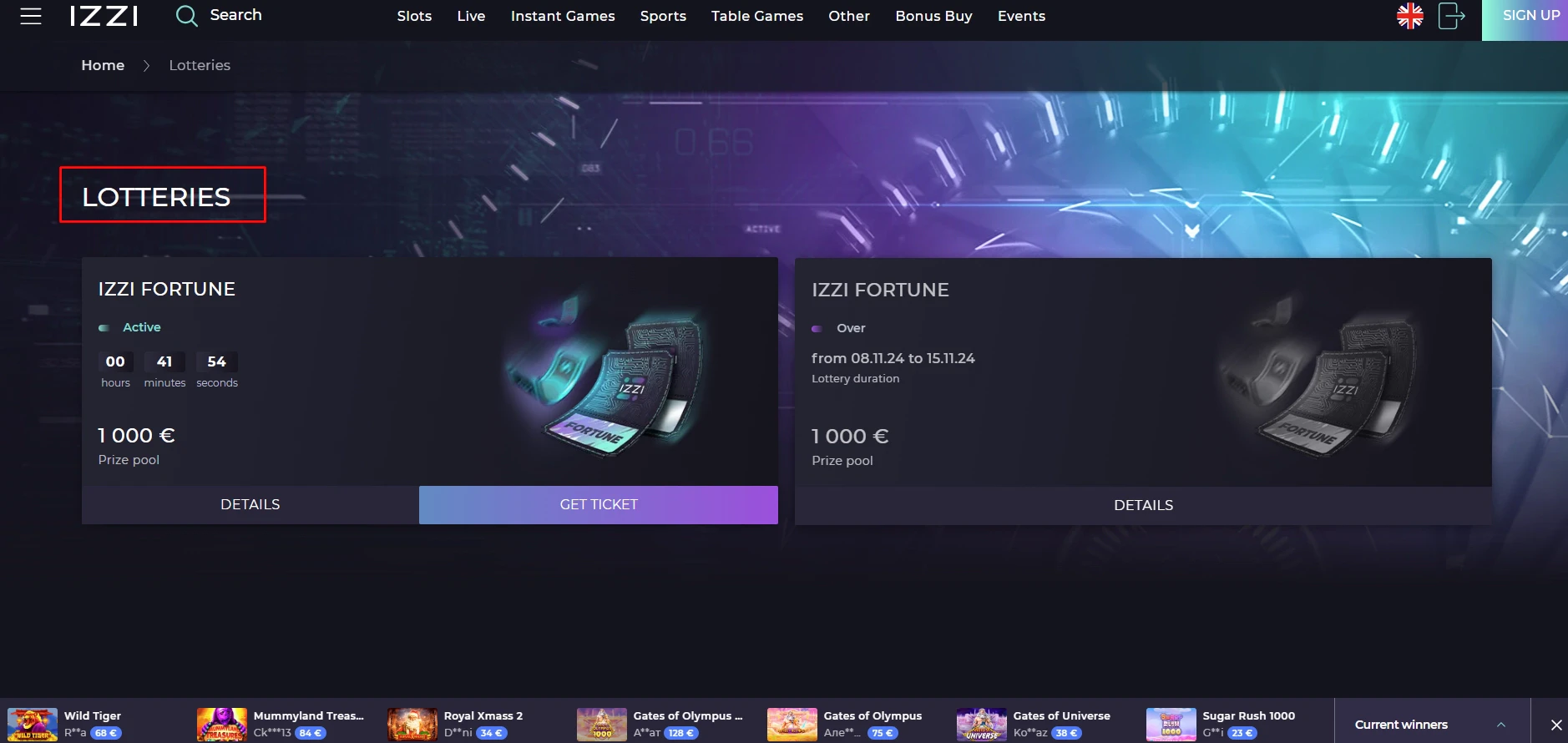Open Table Games in navigation
Image resolution: width=1568 pixels, height=743 pixels.
(x=757, y=16)
